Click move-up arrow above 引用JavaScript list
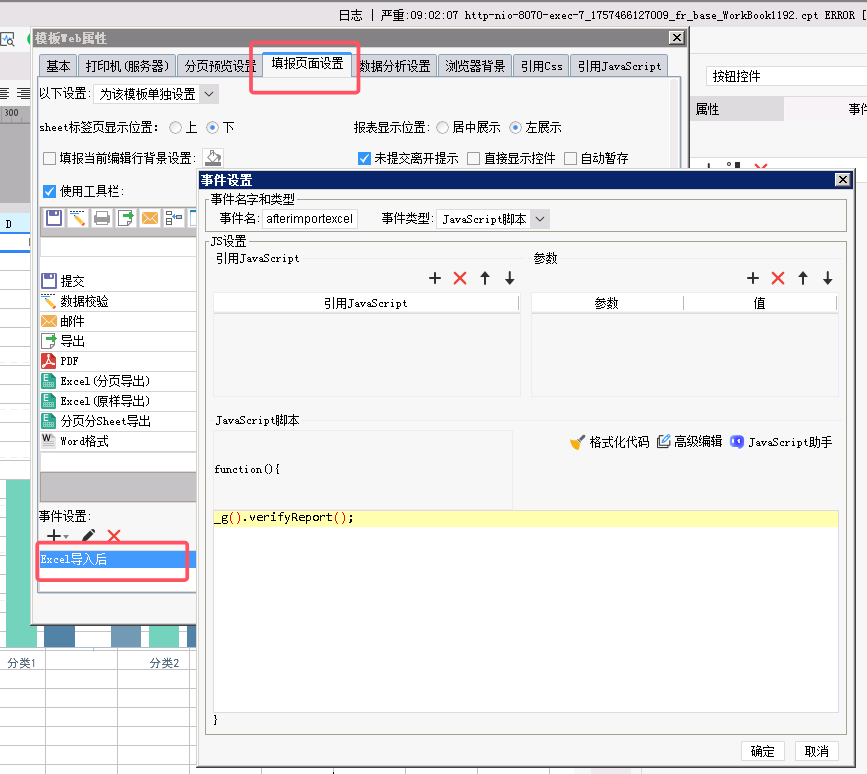The height and width of the screenshot is (774, 867). tap(485, 278)
